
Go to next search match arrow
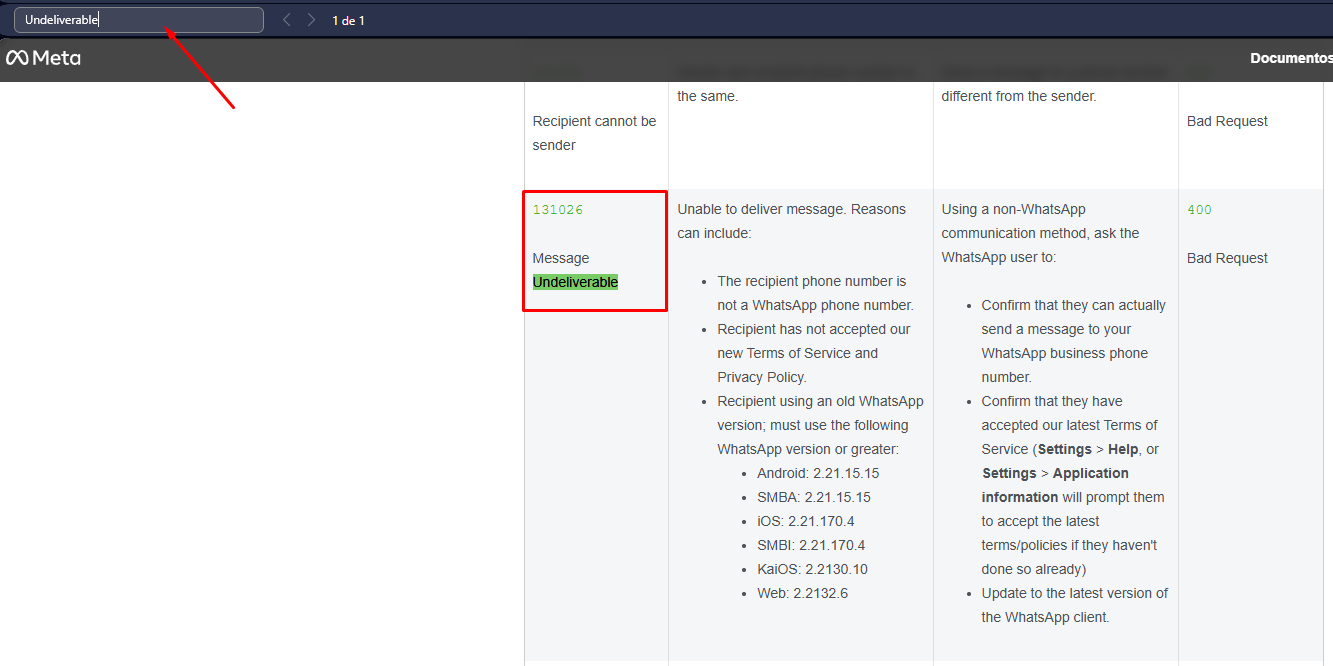tap(312, 20)
